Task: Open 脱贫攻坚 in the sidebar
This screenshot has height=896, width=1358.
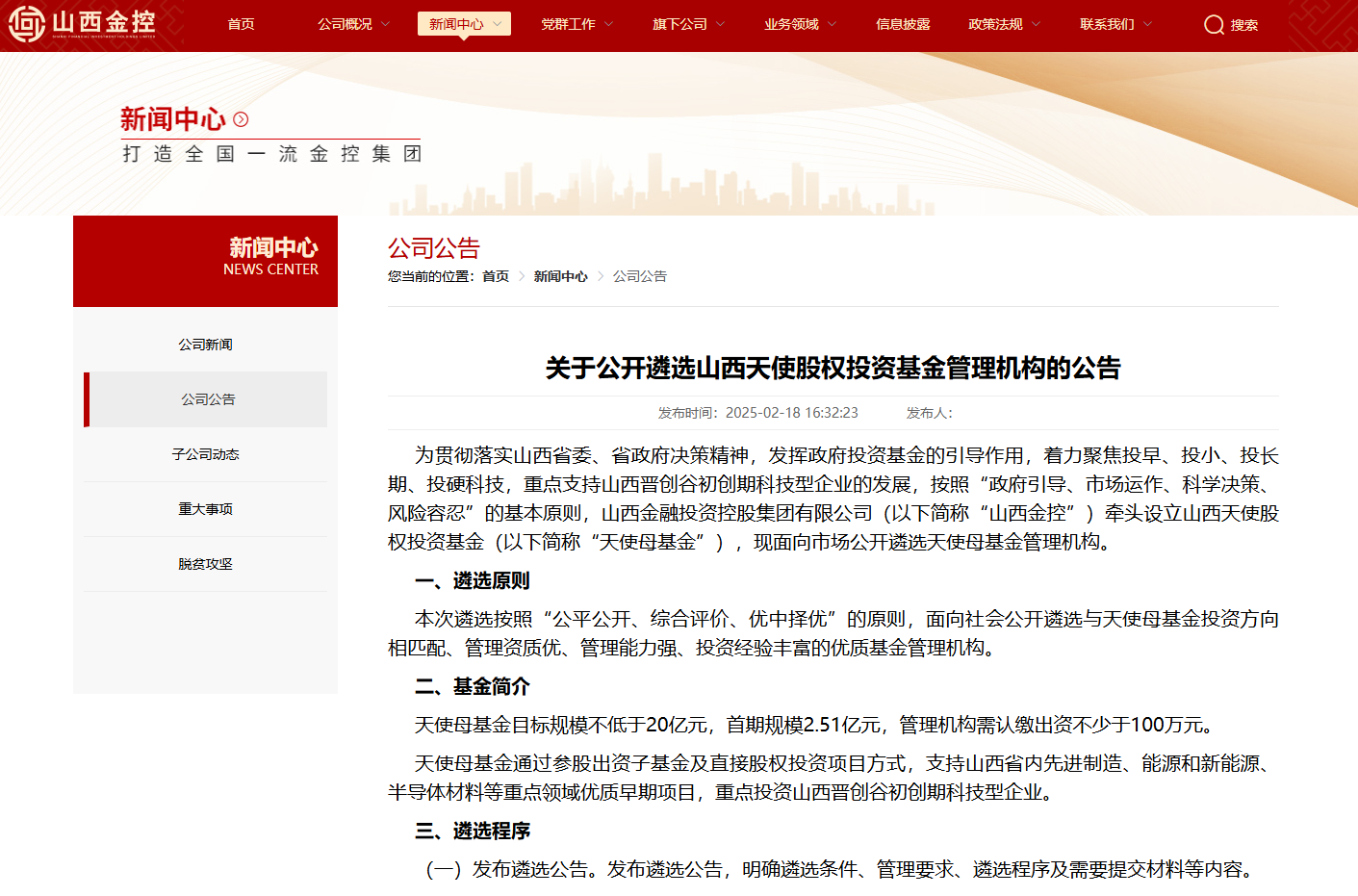Action: click(x=205, y=564)
